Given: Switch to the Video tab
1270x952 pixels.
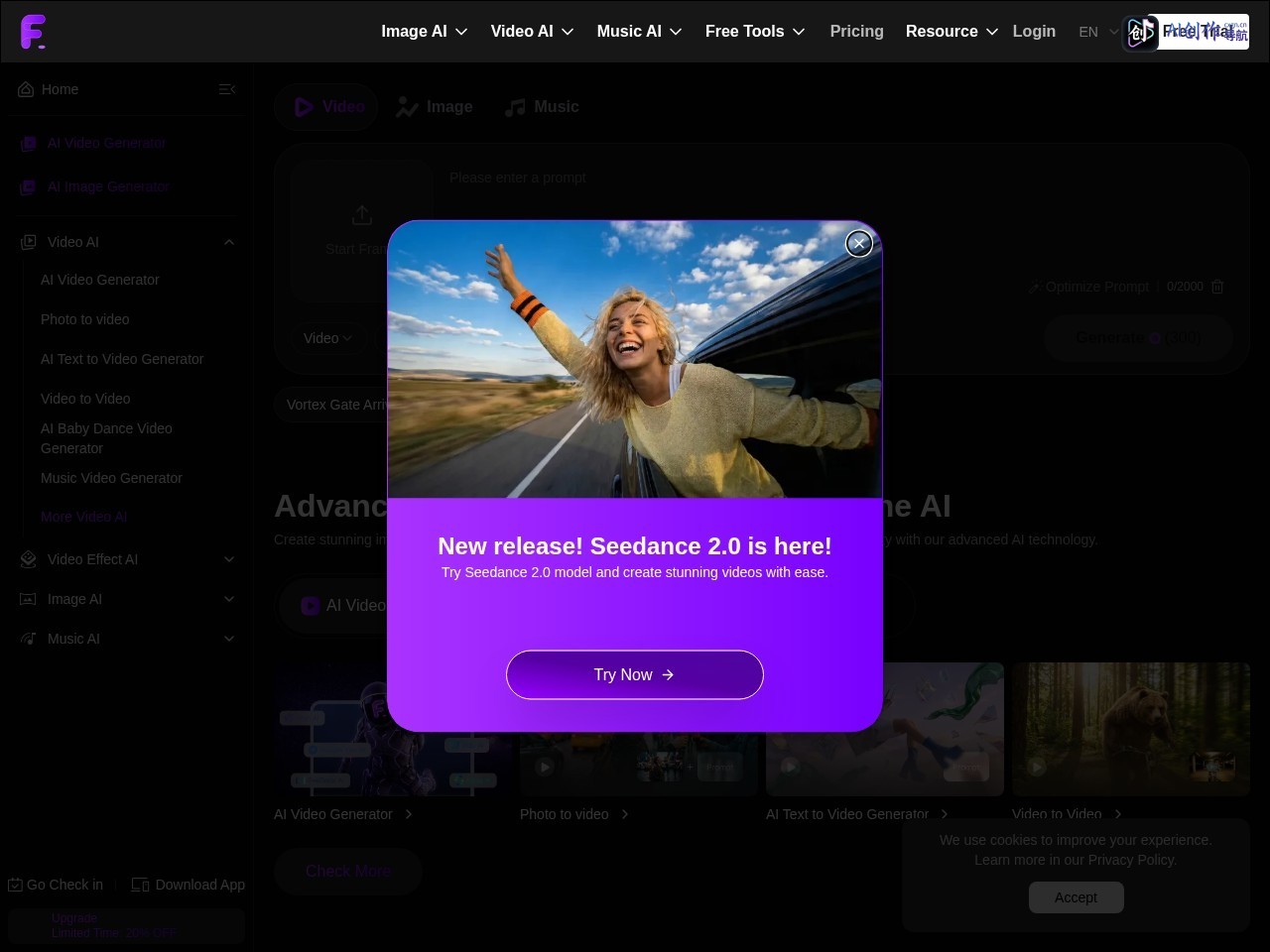Looking at the screenshot, I should coord(328,107).
